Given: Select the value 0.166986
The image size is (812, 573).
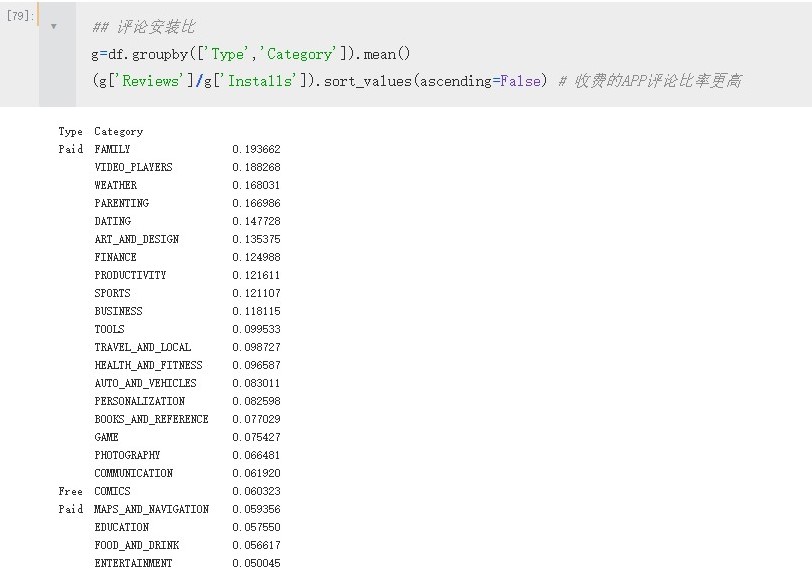Looking at the screenshot, I should (256, 203).
